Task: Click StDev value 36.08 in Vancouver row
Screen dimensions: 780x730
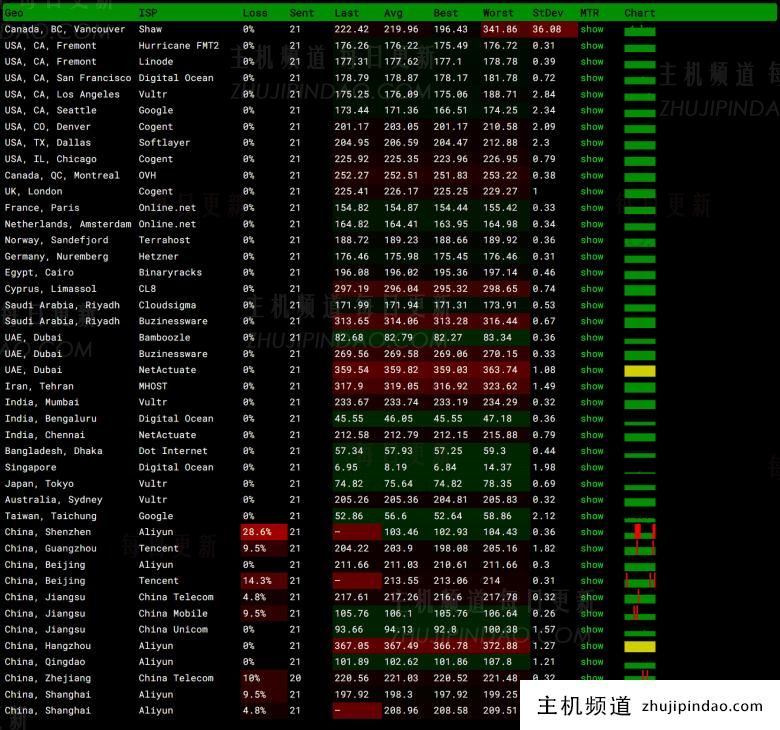Action: click(547, 29)
